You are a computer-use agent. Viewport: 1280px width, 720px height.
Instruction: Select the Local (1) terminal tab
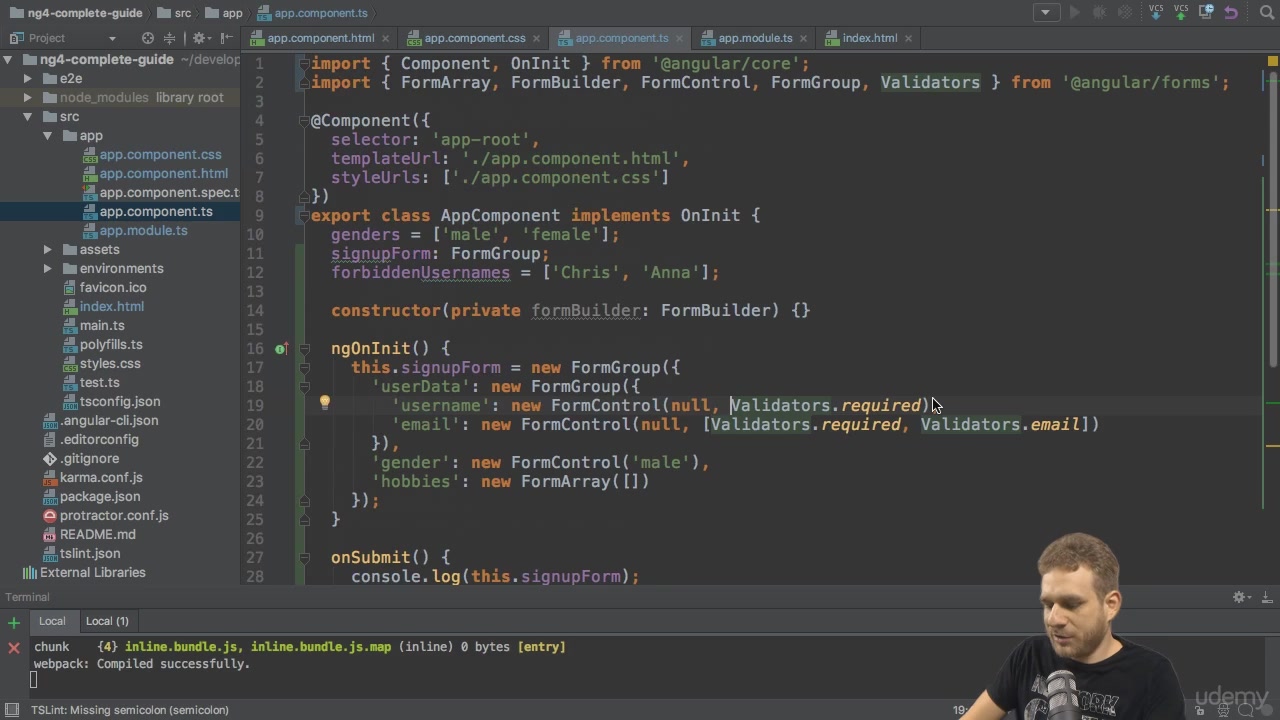tap(107, 621)
